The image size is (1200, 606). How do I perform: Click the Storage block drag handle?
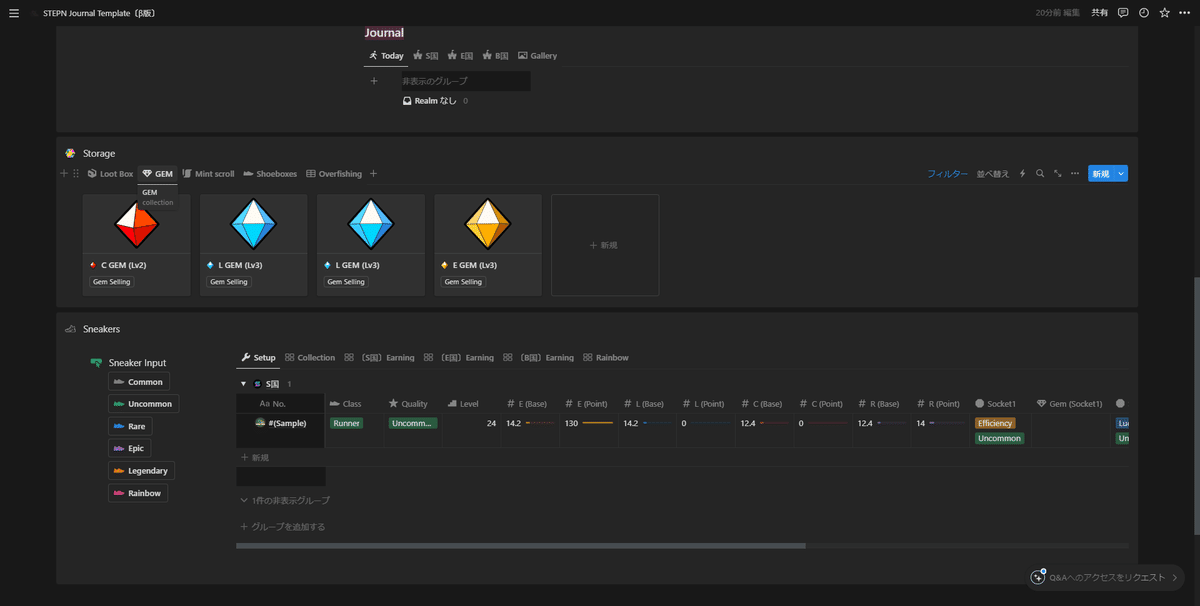coord(76,174)
